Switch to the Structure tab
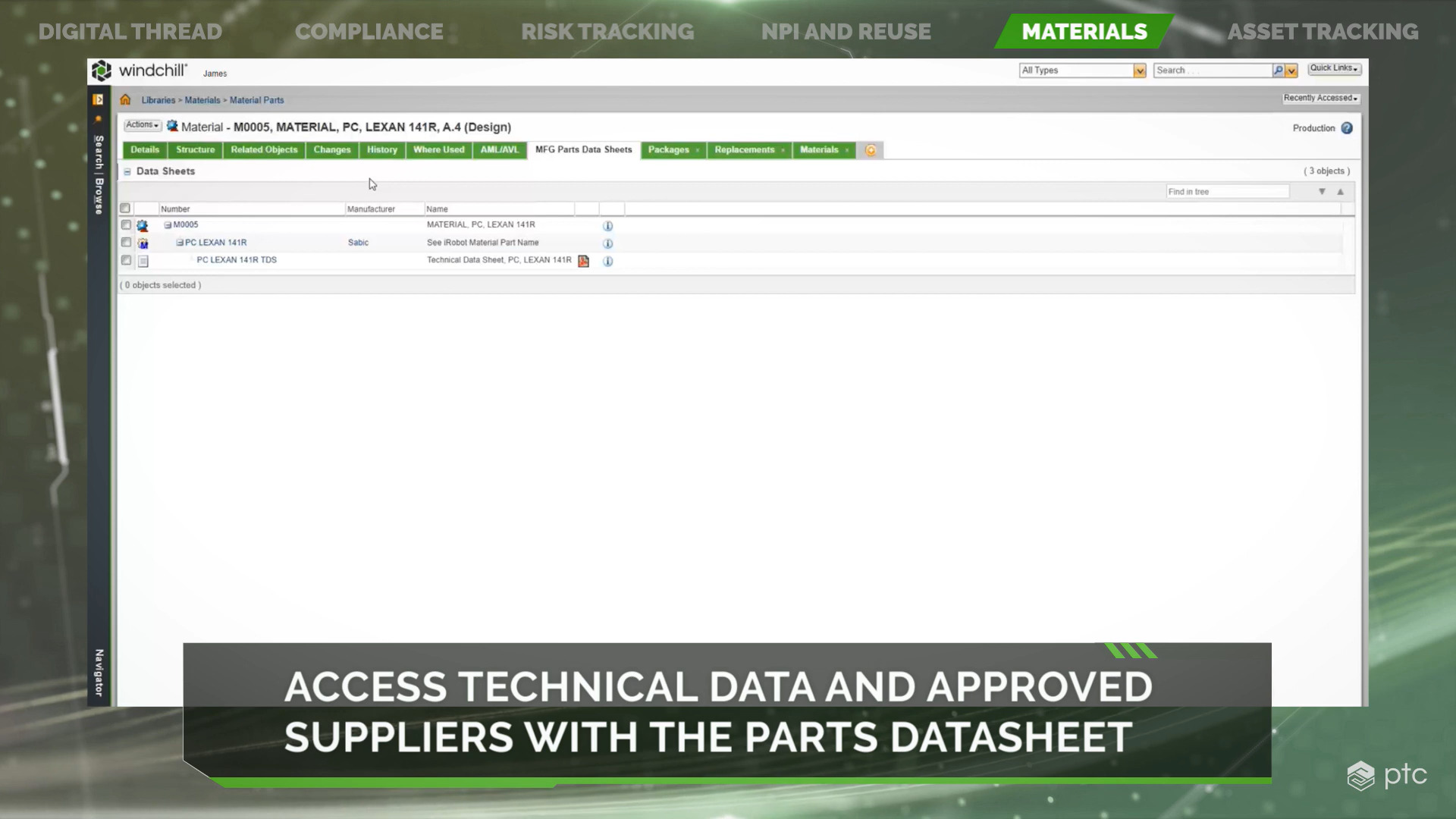This screenshot has height=819, width=1456. [x=196, y=150]
